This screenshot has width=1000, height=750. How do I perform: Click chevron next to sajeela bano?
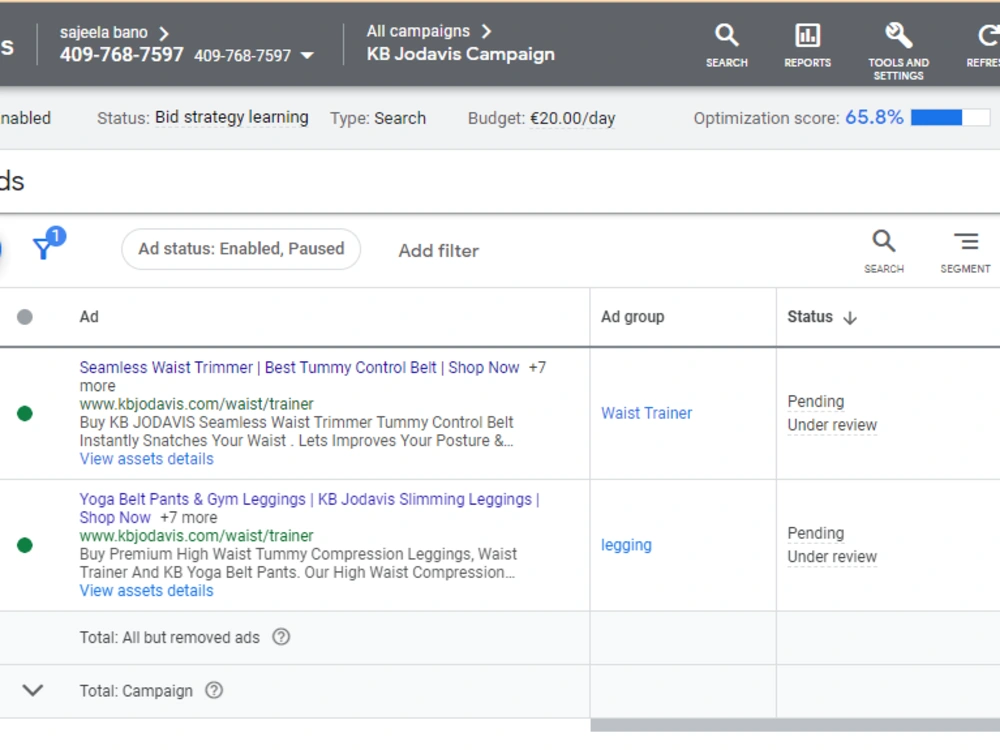(164, 33)
